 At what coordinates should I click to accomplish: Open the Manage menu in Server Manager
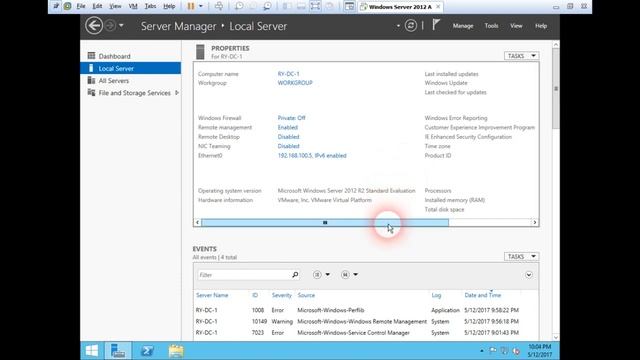pyautogui.click(x=463, y=26)
